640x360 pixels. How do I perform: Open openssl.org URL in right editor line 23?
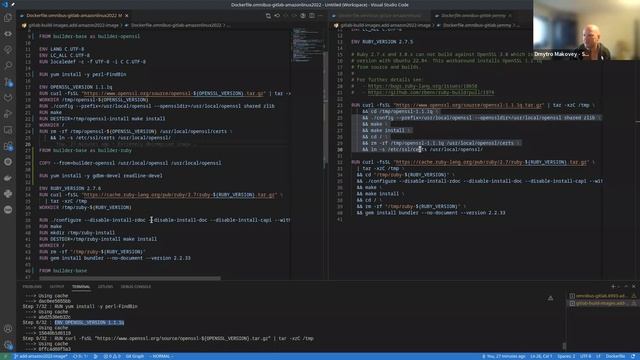tap(469, 105)
